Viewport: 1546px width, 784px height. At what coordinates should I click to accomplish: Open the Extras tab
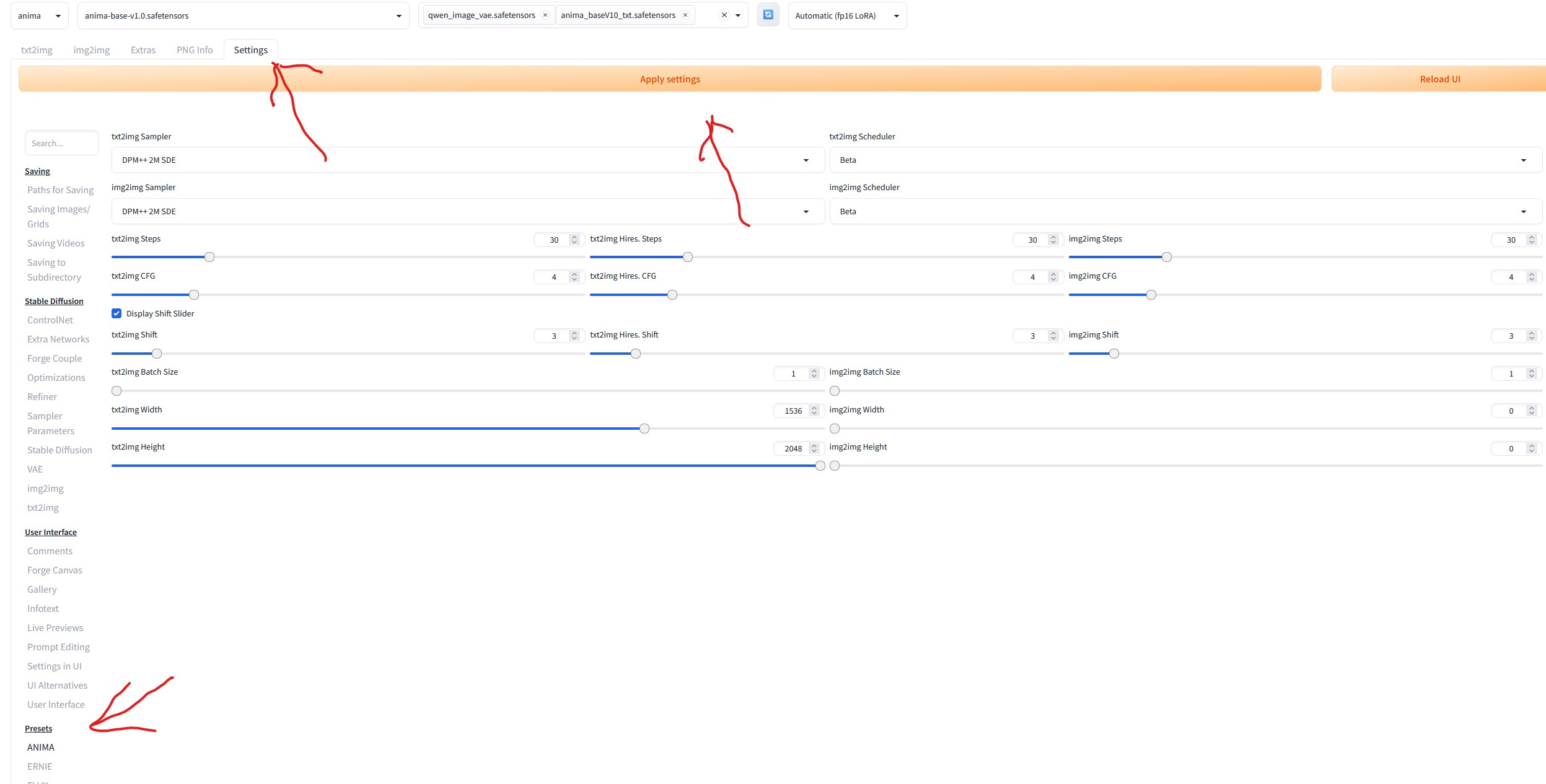[143, 50]
